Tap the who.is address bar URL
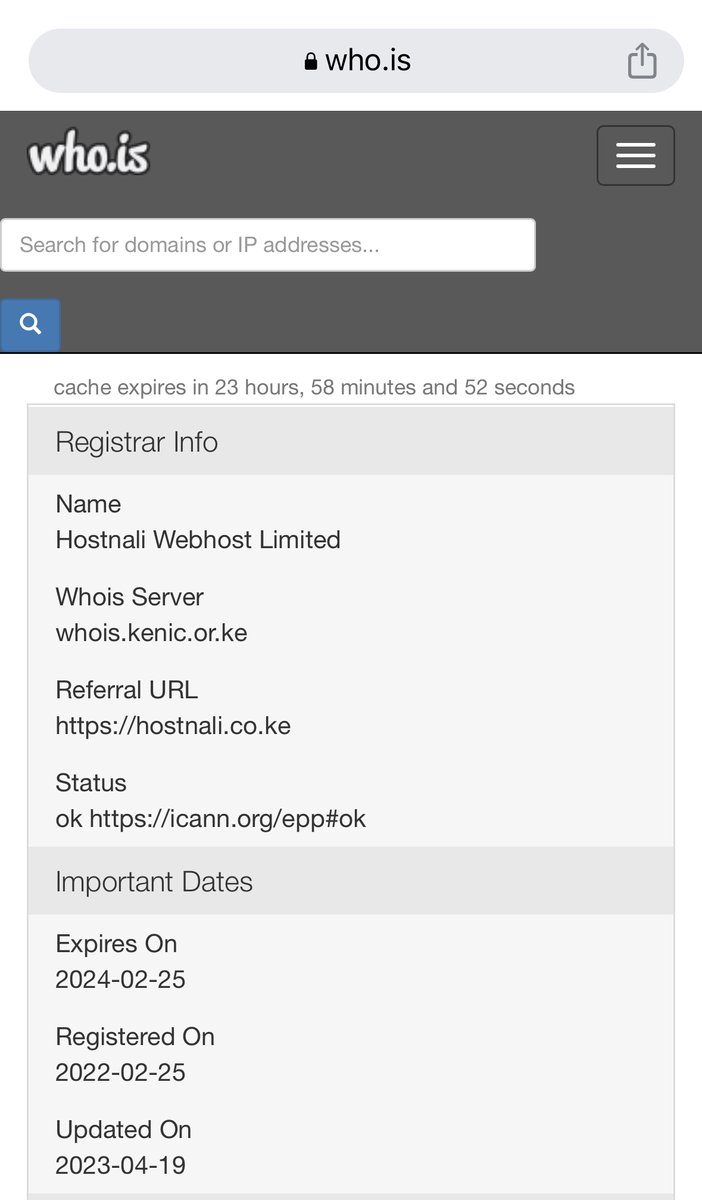The image size is (702, 1200). click(368, 61)
